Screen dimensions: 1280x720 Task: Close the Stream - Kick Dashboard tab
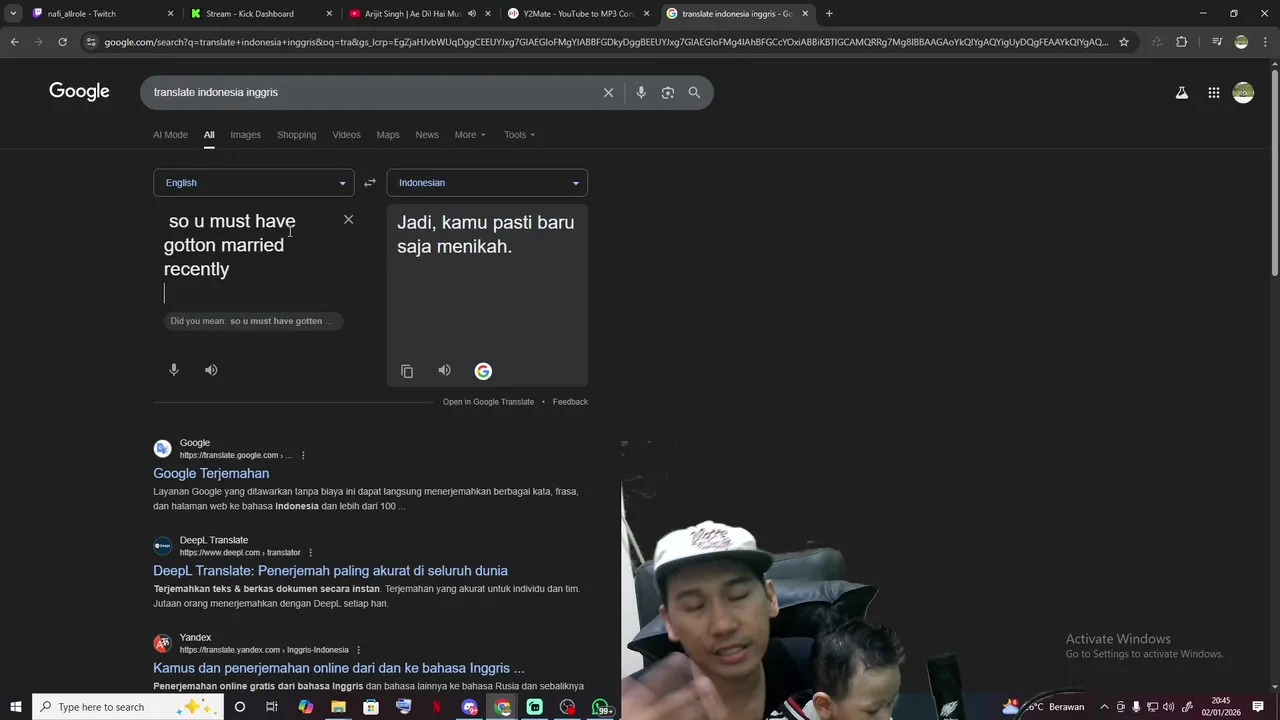click(329, 14)
